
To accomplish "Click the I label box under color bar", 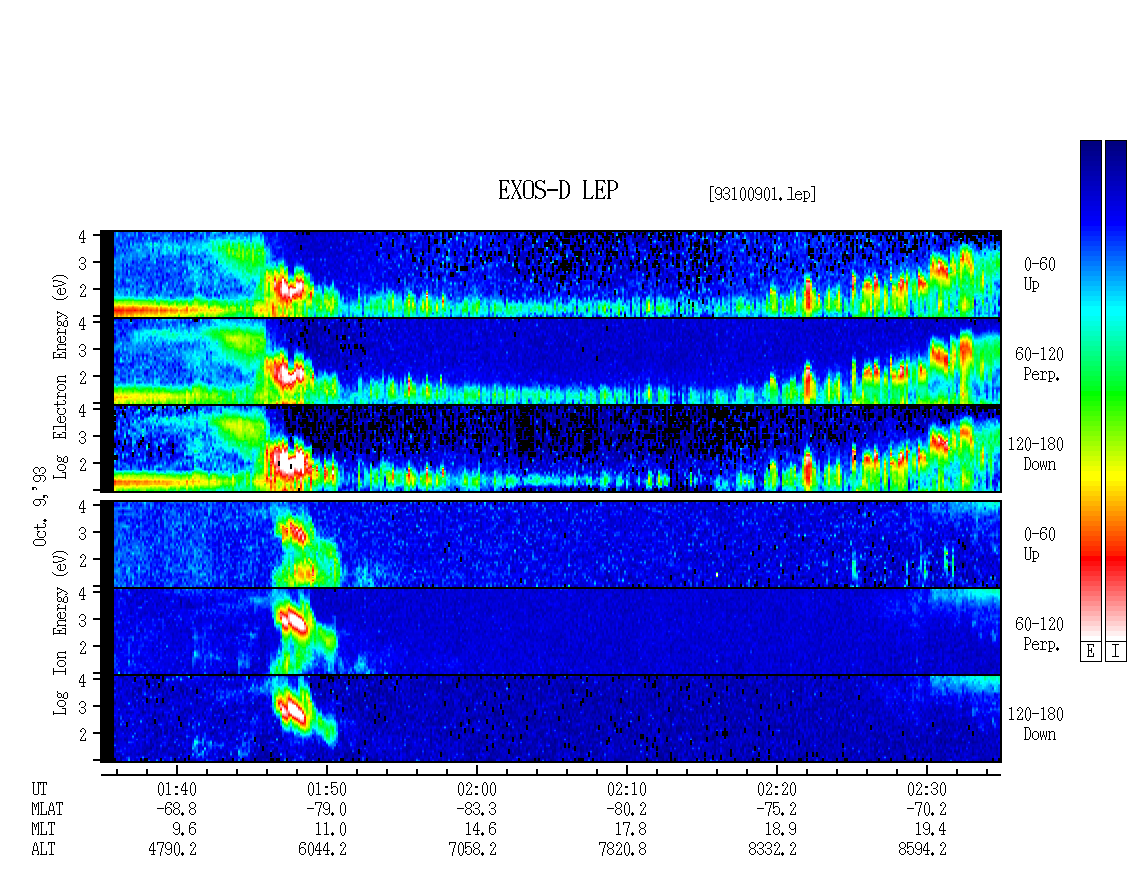I will click(x=1116, y=652).
